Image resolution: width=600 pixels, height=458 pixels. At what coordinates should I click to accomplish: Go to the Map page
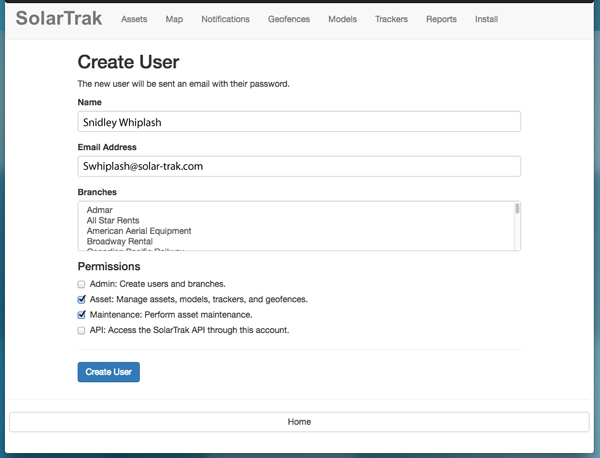point(174,19)
